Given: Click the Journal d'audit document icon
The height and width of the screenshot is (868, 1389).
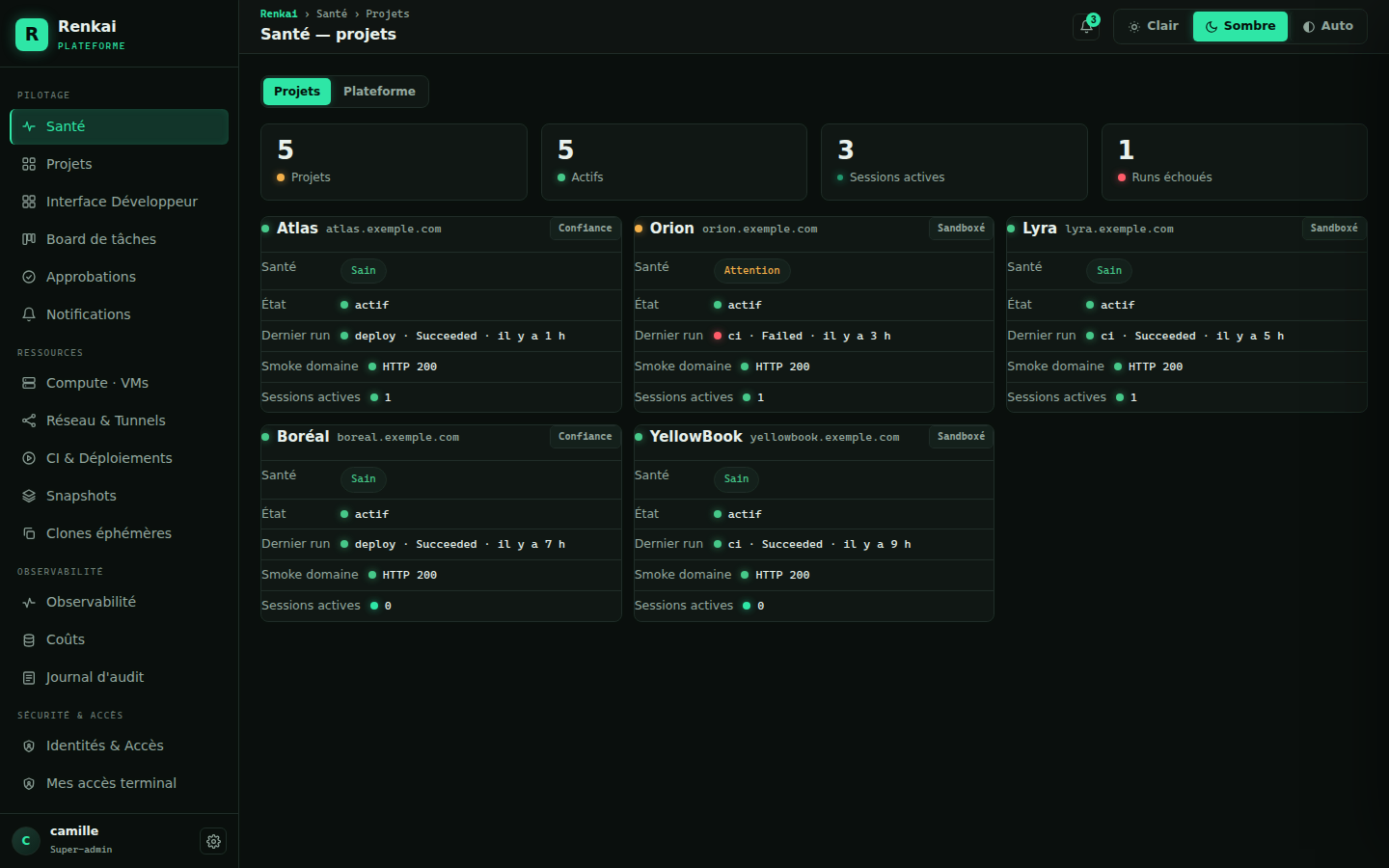Looking at the screenshot, I should (29, 677).
